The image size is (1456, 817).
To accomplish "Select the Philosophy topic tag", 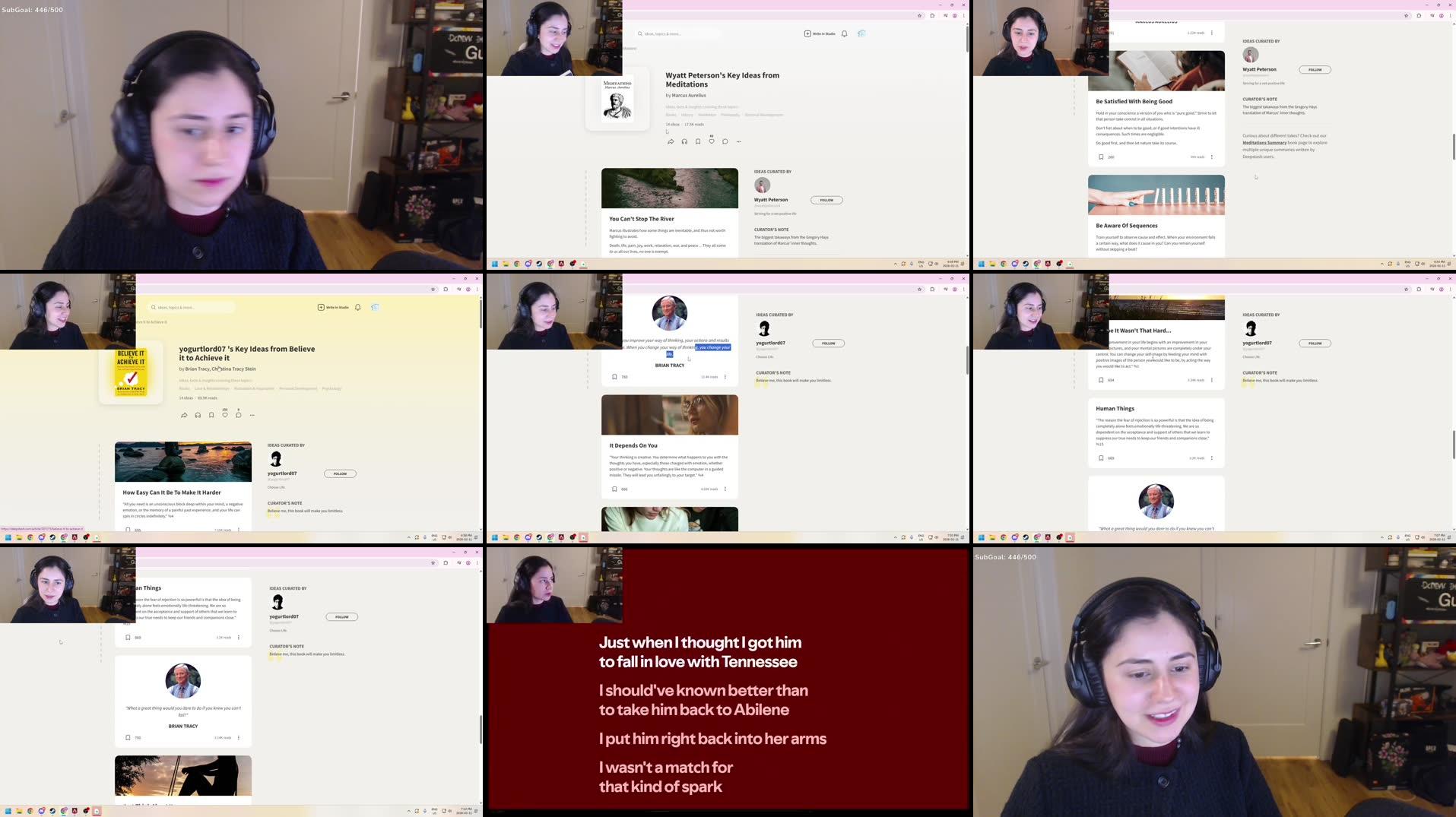I will [x=730, y=115].
